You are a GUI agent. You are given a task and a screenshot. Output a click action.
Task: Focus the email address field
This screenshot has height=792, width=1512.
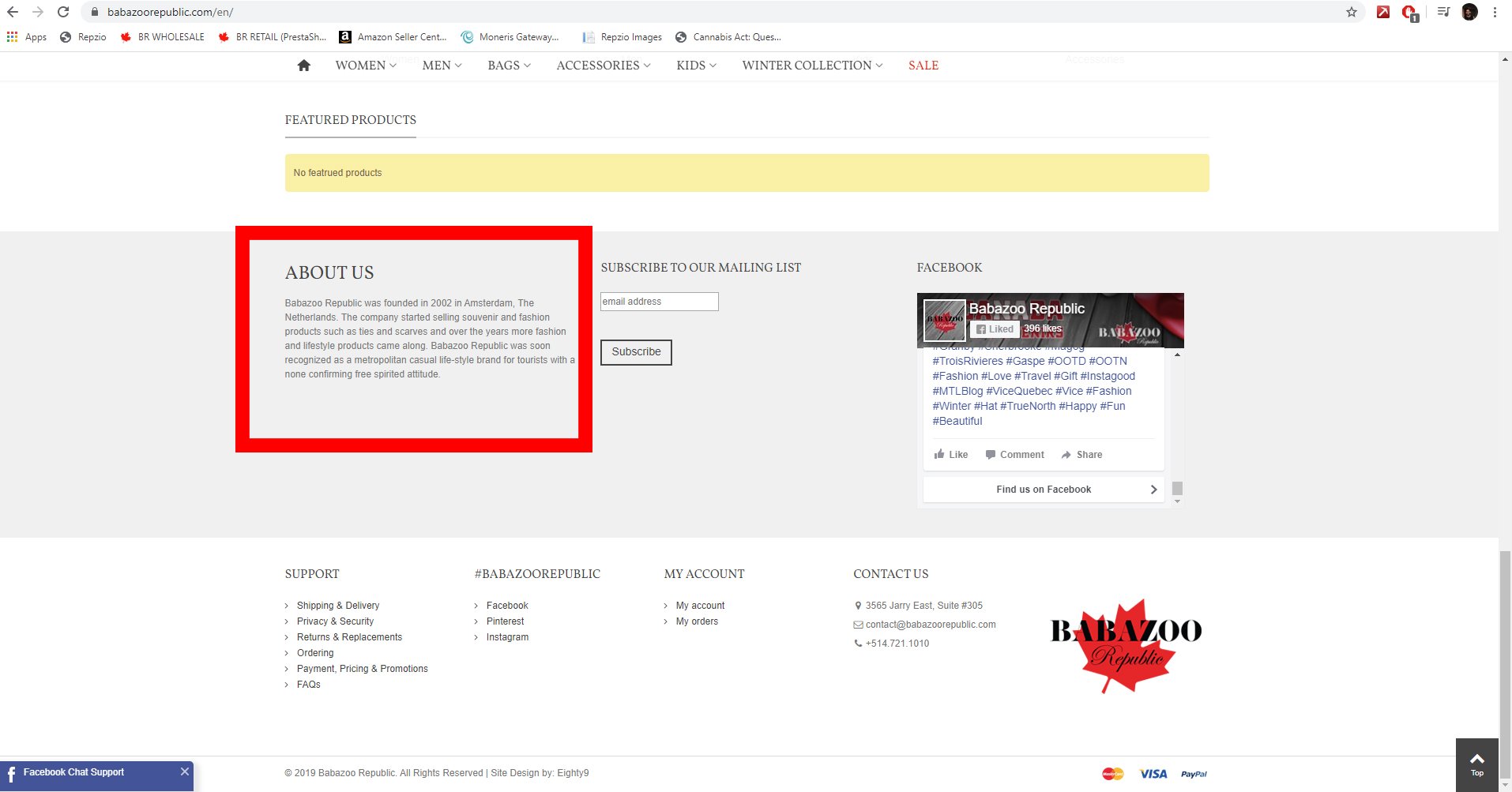[x=660, y=302]
